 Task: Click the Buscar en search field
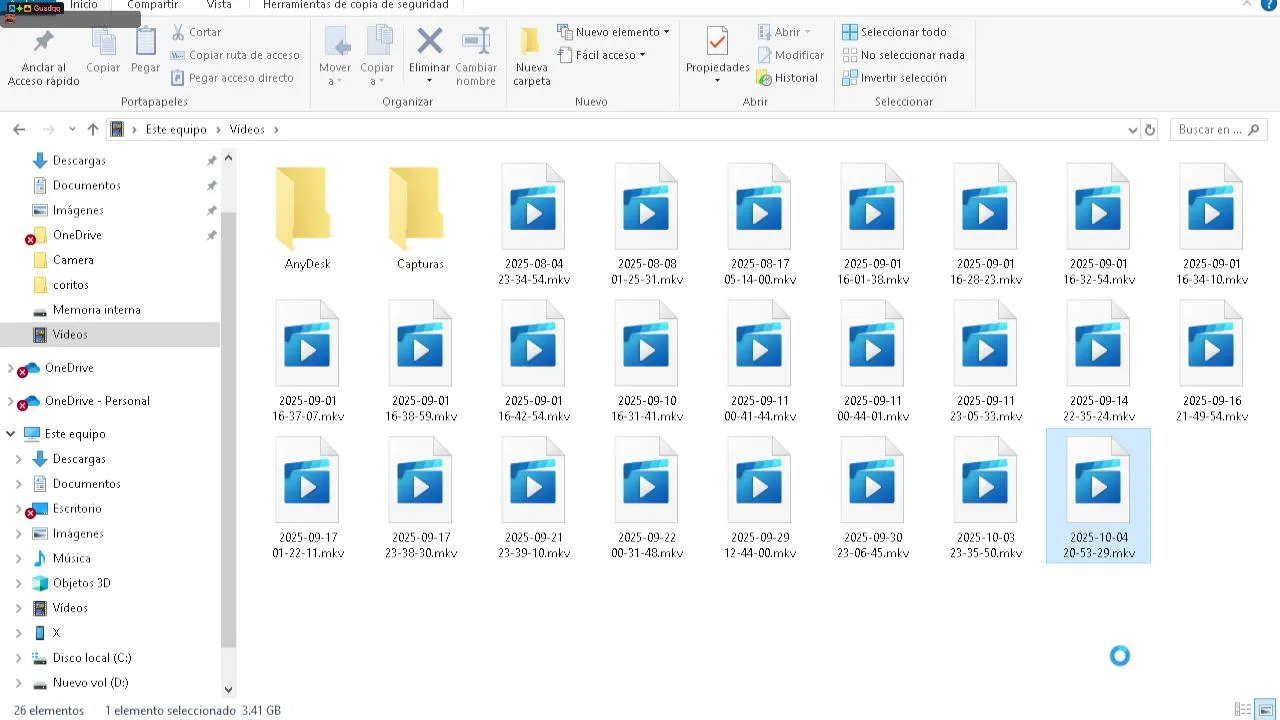coord(1217,130)
